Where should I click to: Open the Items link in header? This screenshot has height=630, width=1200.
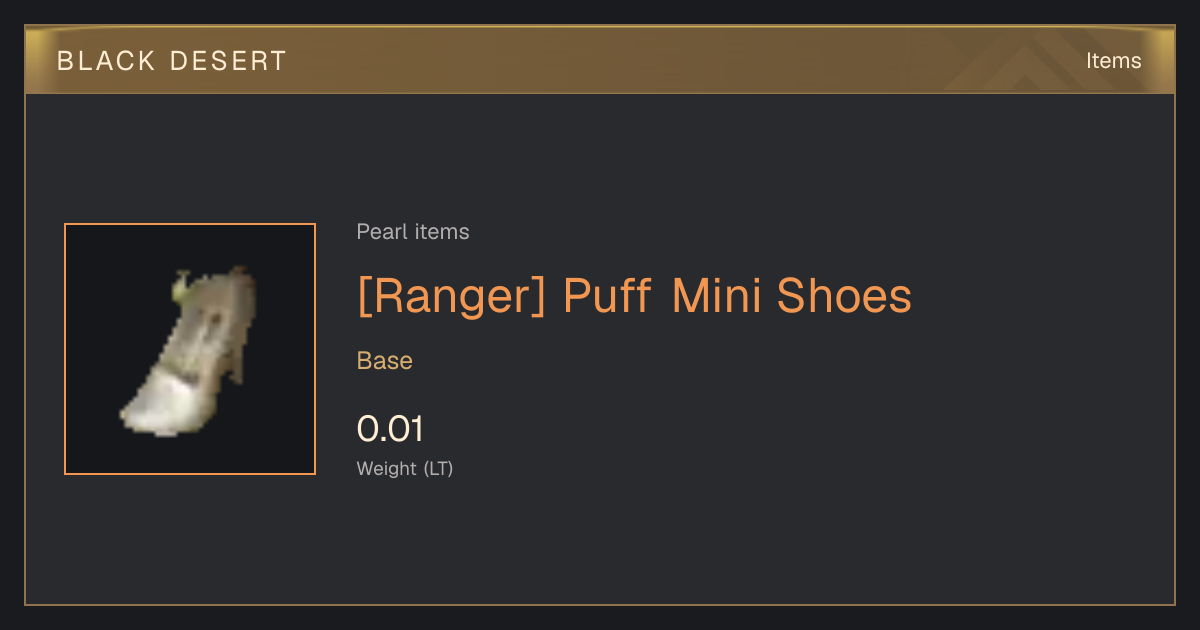point(1113,61)
